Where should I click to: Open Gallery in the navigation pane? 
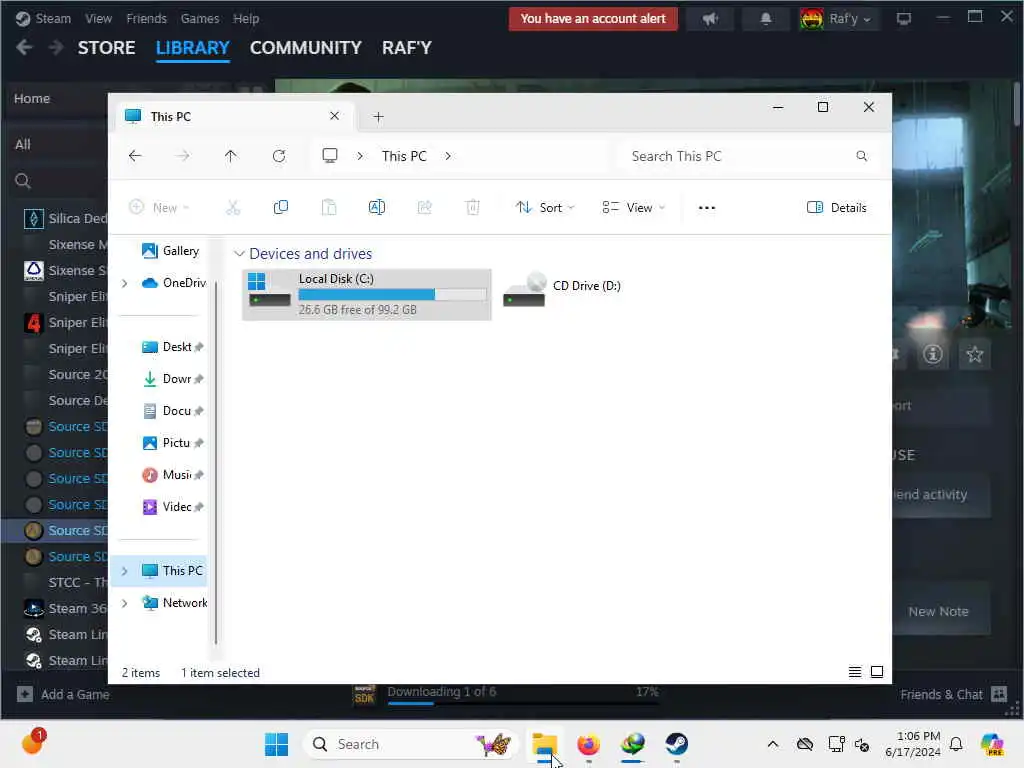[x=170, y=251]
